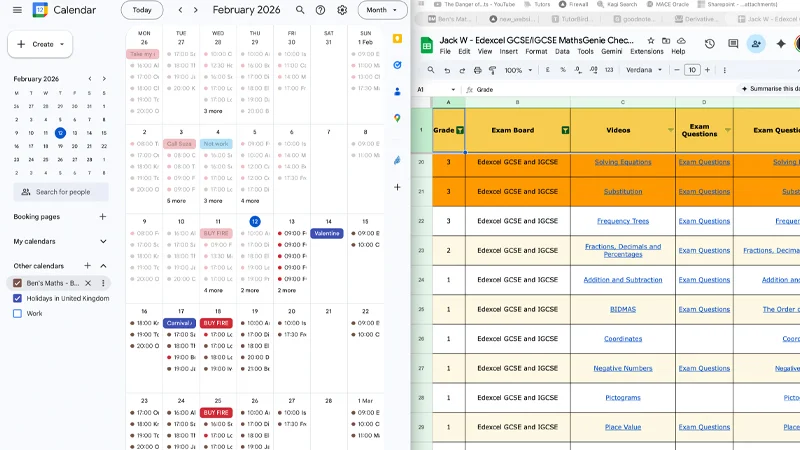Select Paint format tool in Sheets
Viewport: 800px width, 450px height.
pos(492,70)
